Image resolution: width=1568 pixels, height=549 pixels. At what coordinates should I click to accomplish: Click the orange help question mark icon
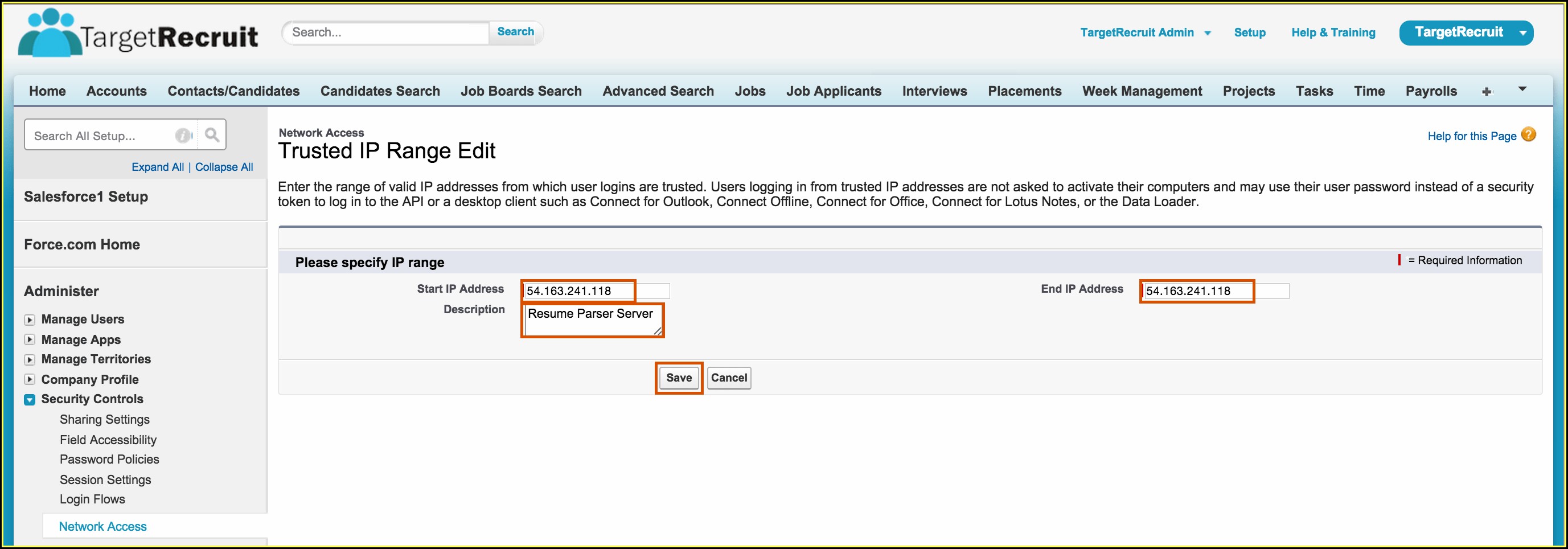(1528, 134)
